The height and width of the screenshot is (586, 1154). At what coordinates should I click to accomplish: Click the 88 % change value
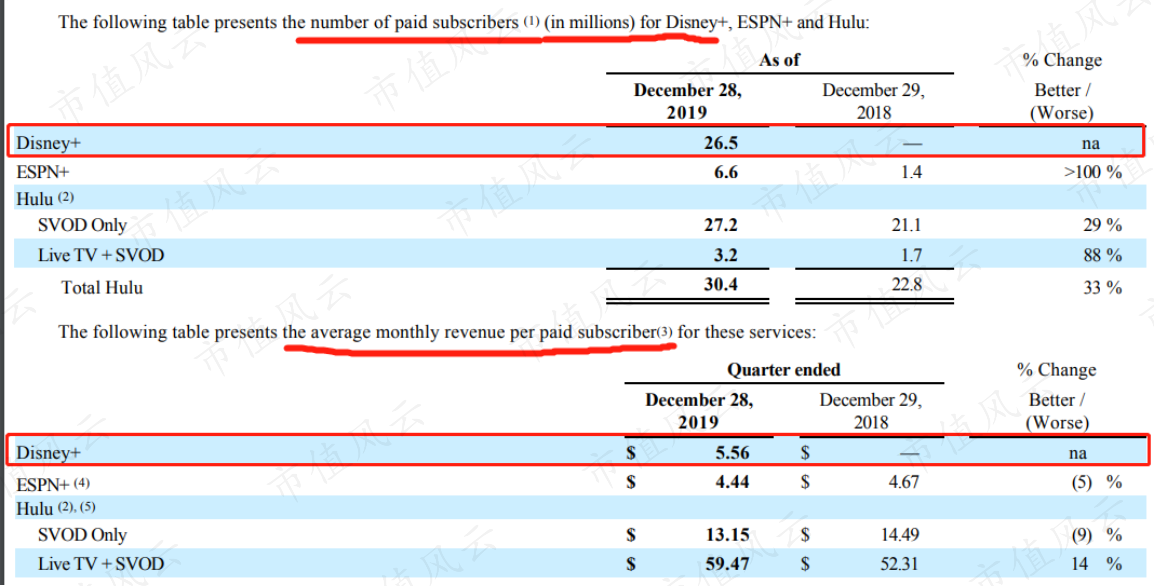[x=1102, y=255]
